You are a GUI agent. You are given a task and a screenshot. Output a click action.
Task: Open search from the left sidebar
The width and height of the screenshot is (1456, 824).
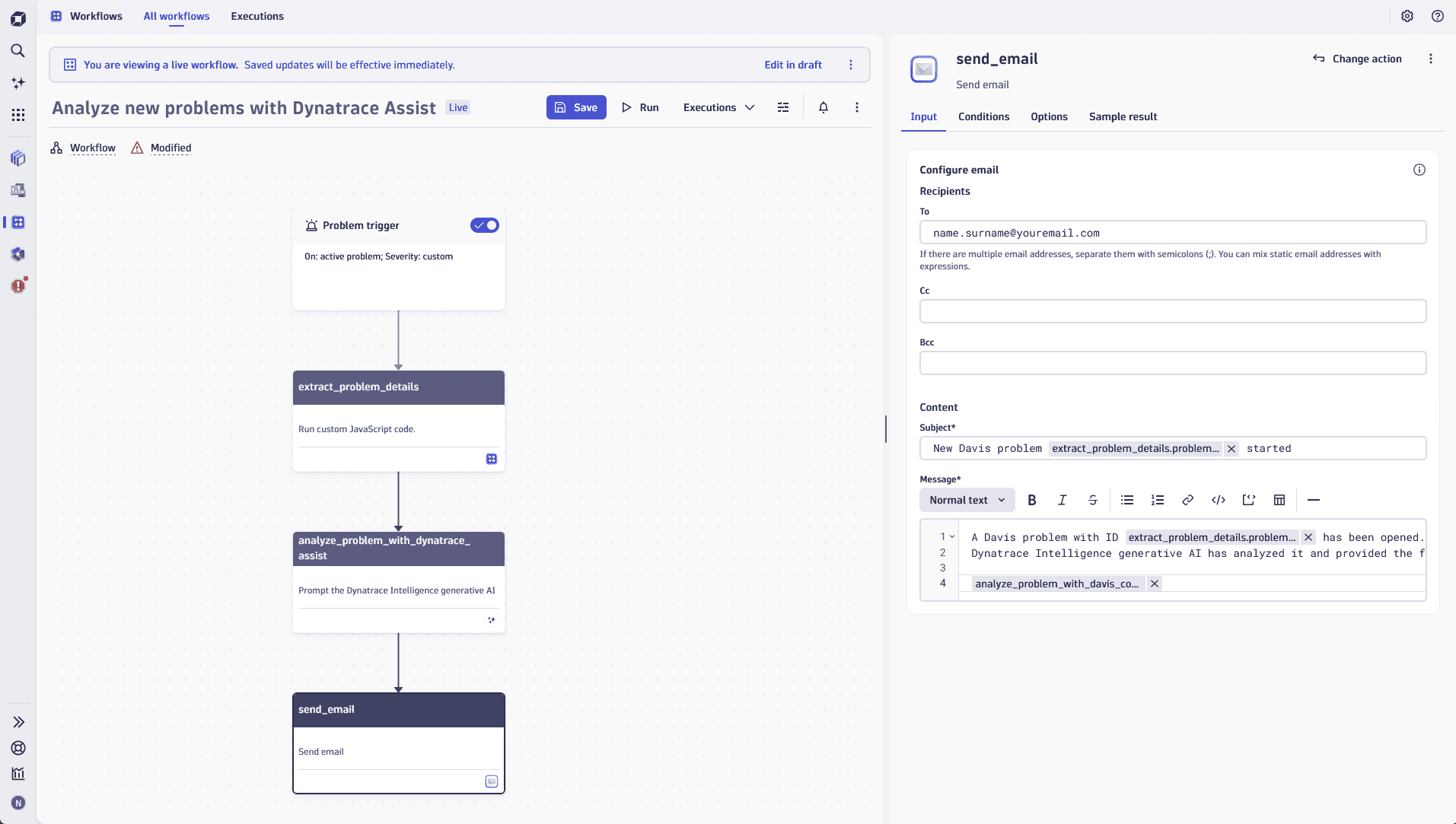pyautogui.click(x=18, y=51)
